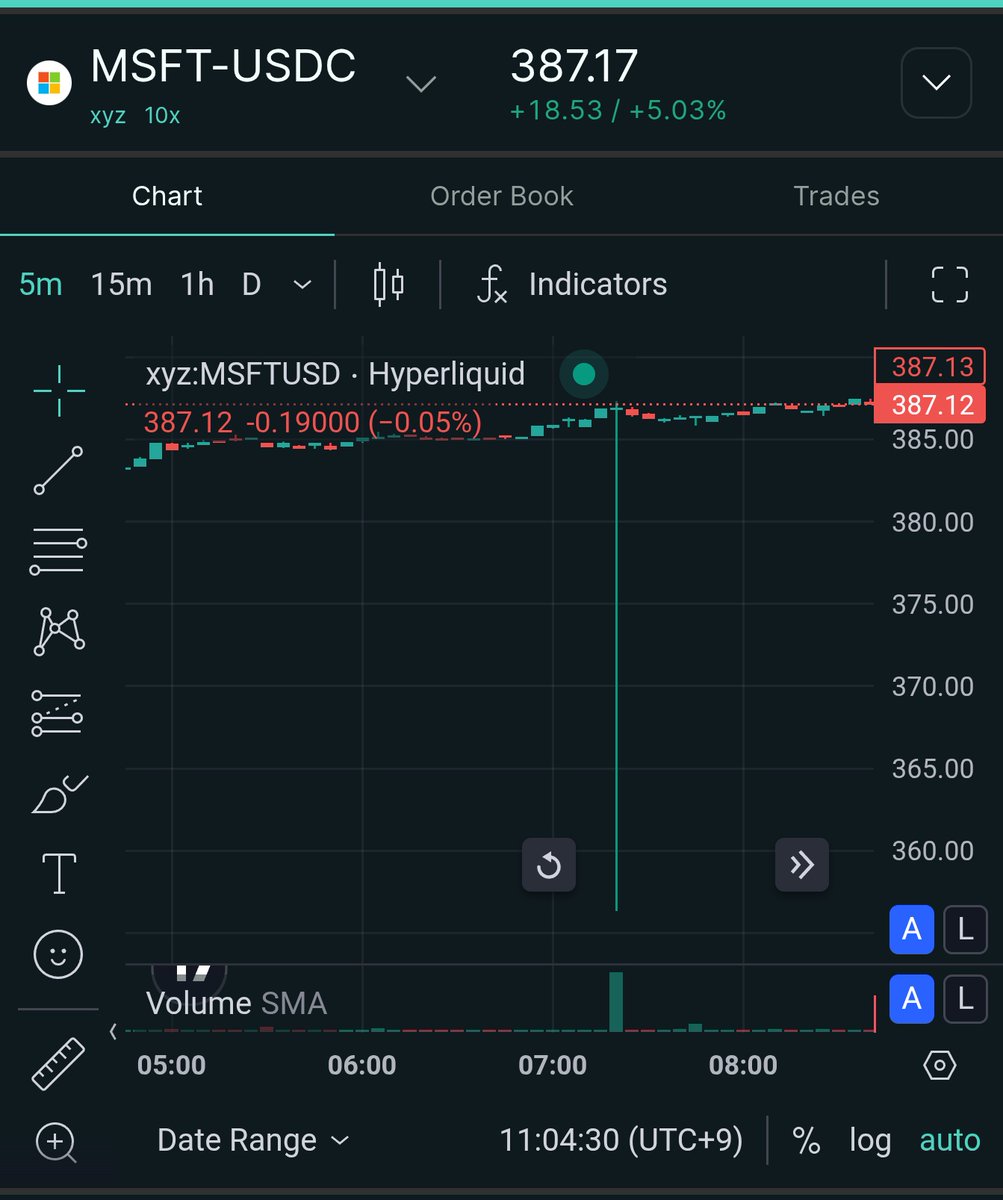The image size is (1003, 1200).
Task: Click the 387.17 current price
Action: tap(574, 67)
